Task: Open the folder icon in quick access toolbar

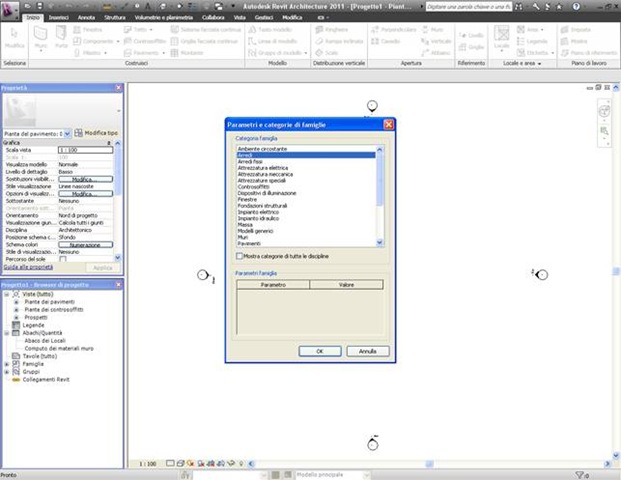Action: coord(27,6)
